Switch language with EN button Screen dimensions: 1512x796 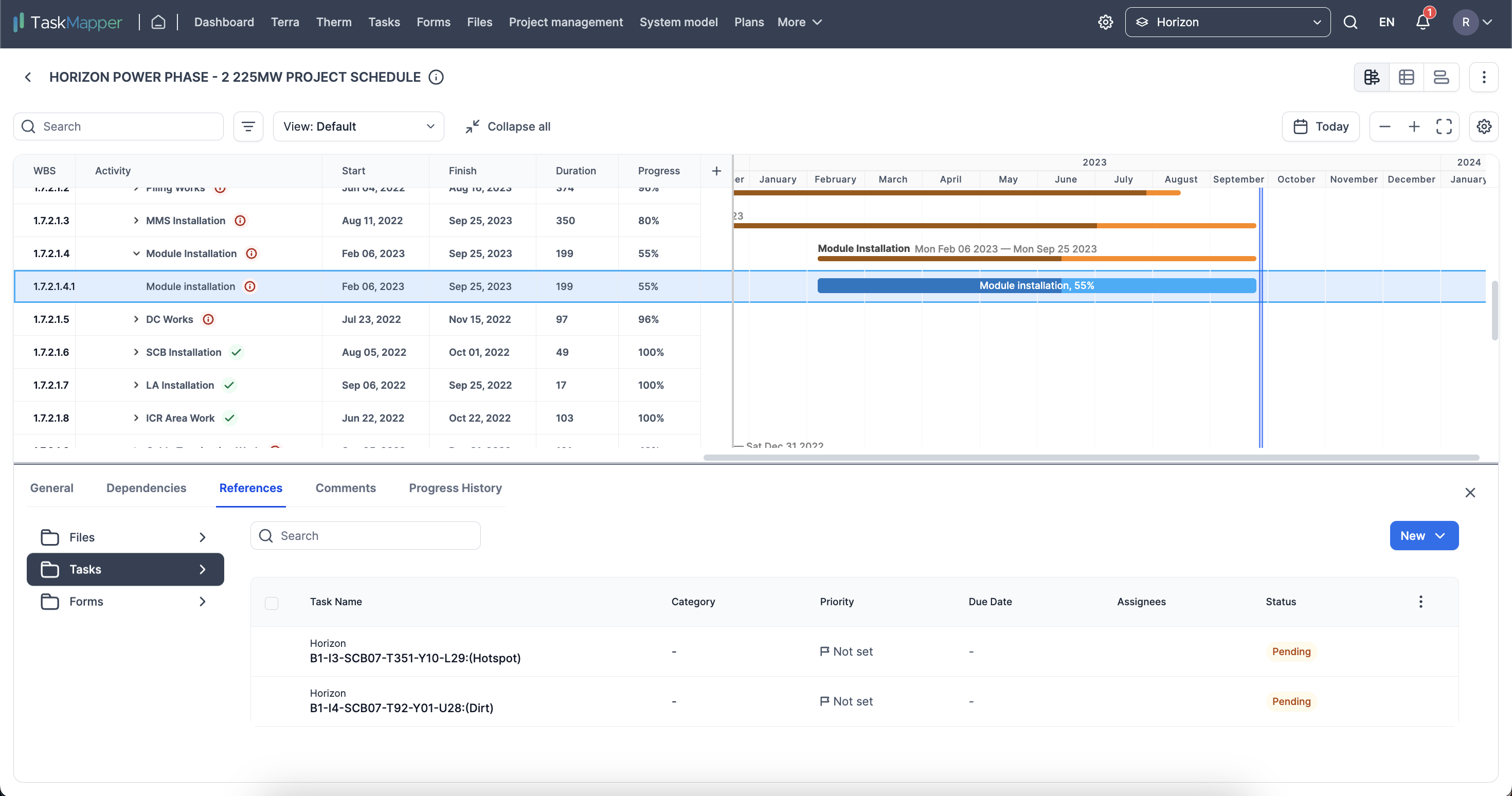[x=1387, y=22]
